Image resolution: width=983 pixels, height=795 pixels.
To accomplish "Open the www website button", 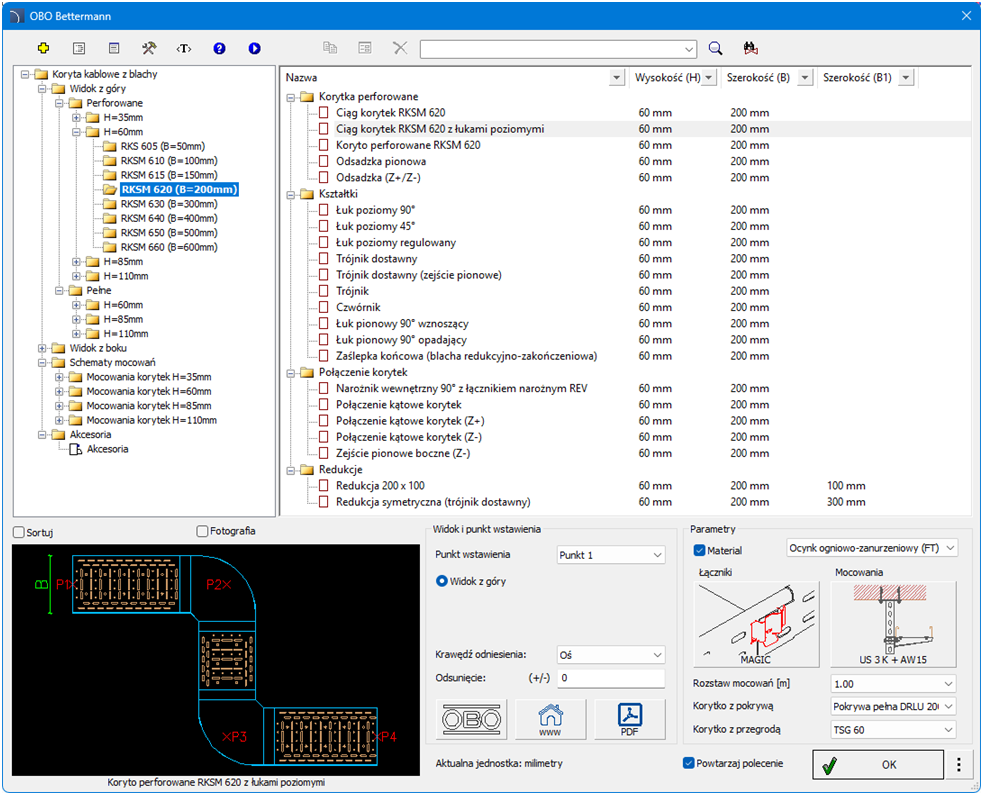I will click(x=549, y=719).
